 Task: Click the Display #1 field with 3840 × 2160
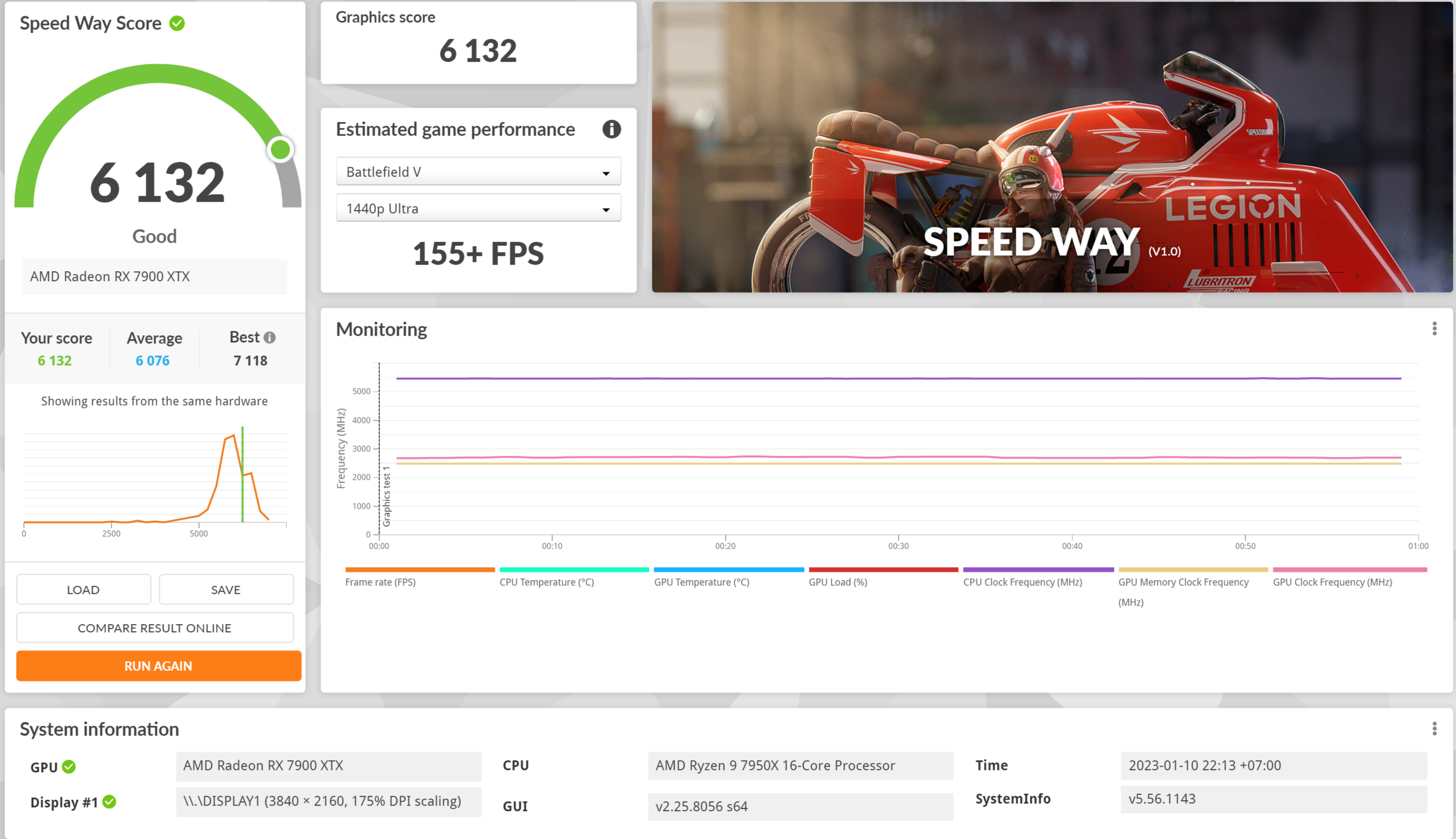pyautogui.click(x=328, y=802)
